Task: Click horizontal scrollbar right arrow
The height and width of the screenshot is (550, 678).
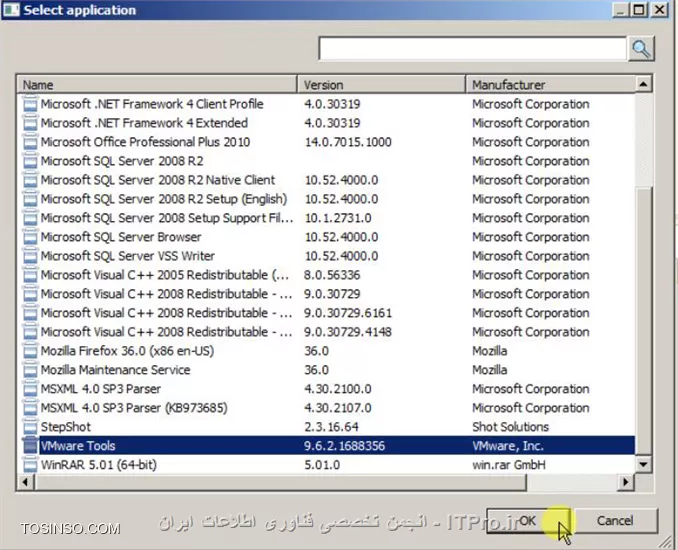Action: [x=626, y=482]
